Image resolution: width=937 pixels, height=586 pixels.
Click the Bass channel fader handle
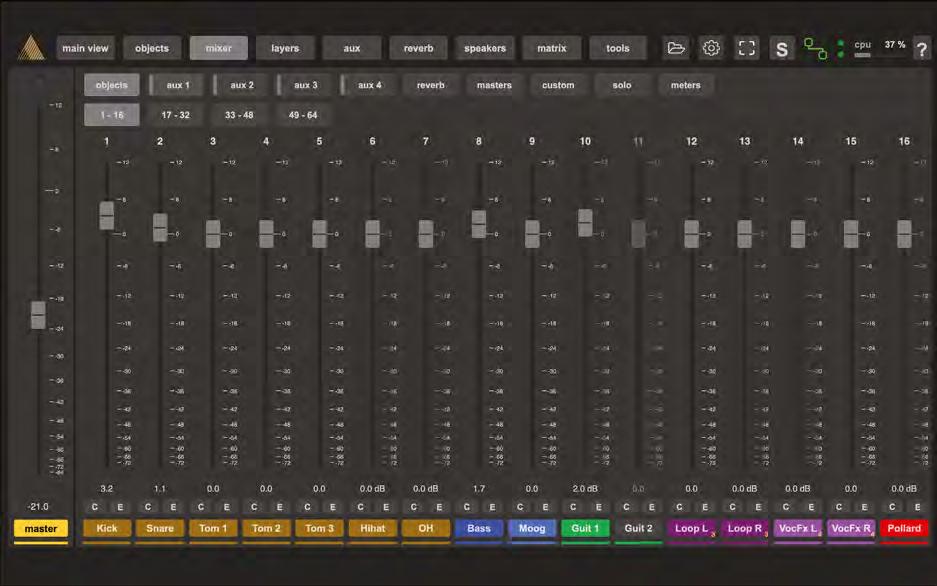[x=479, y=224]
